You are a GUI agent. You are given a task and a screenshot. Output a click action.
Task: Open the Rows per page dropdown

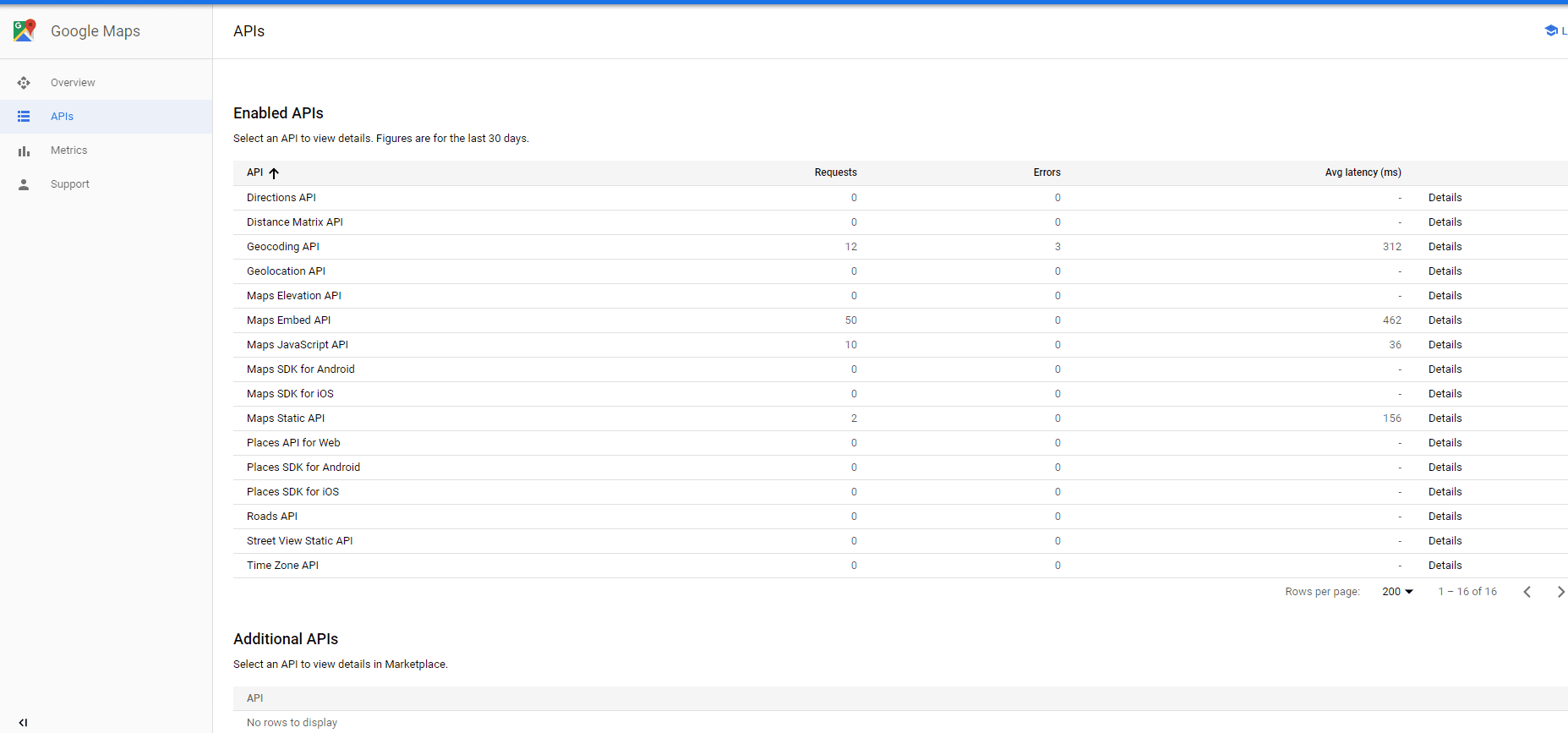coord(1397,592)
